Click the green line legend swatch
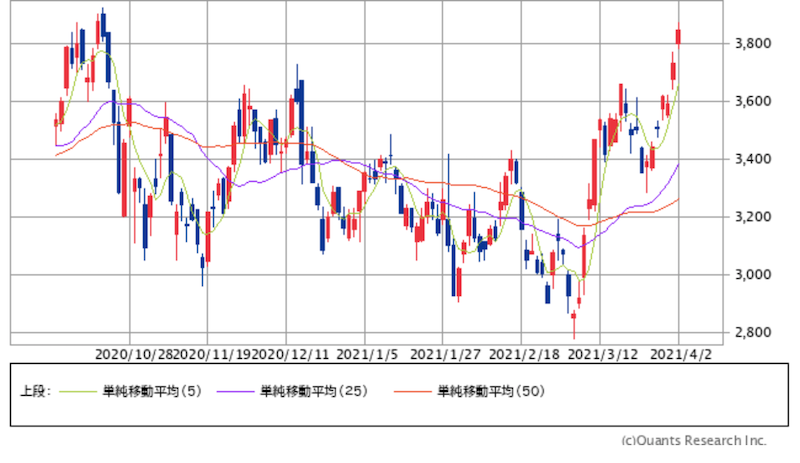Image resolution: width=800 pixels, height=463 pixels. click(78, 392)
